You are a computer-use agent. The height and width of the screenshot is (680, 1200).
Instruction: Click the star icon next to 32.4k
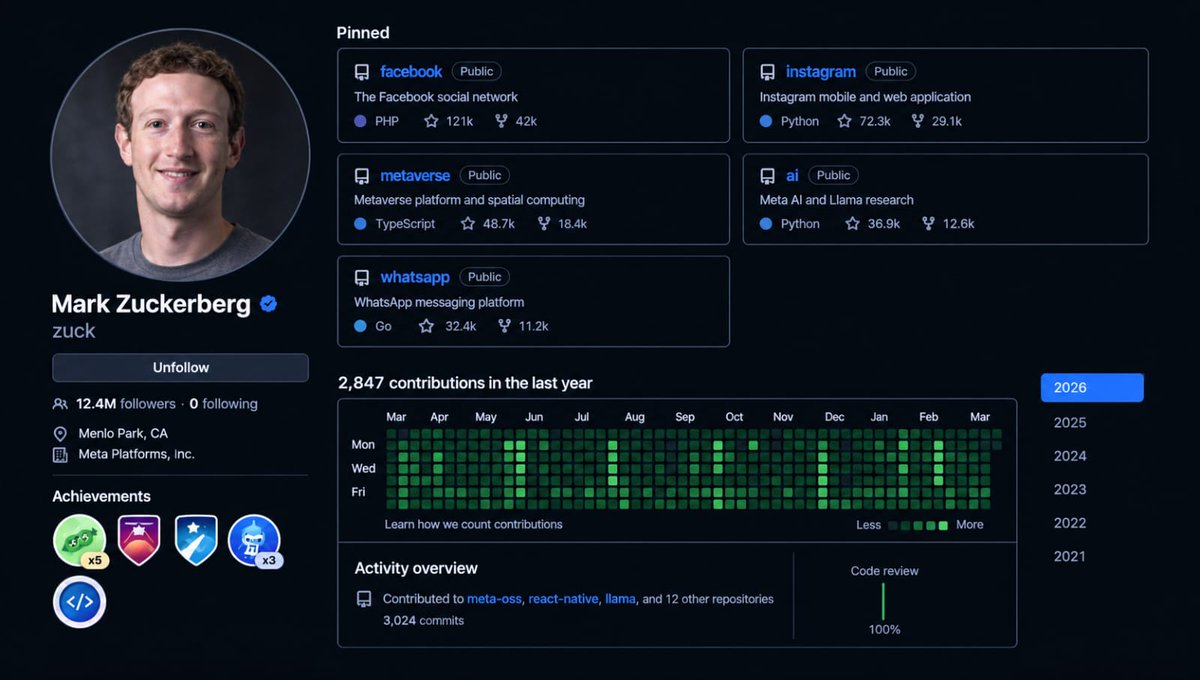[x=427, y=326]
